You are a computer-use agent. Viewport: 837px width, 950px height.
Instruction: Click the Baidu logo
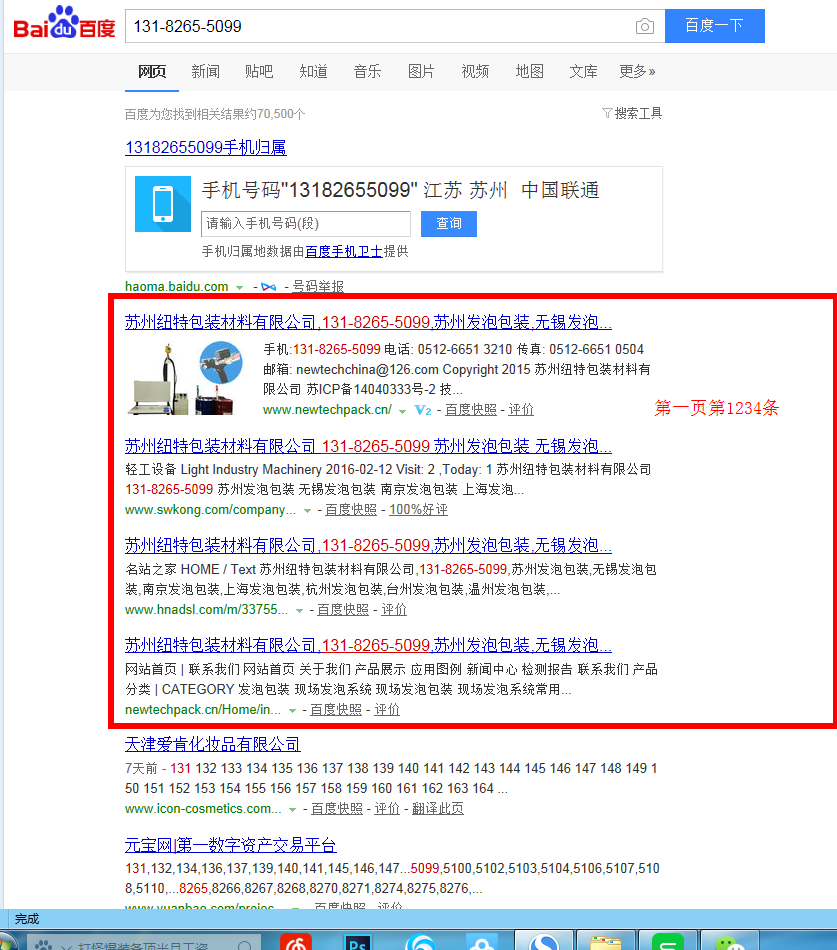tap(64, 23)
